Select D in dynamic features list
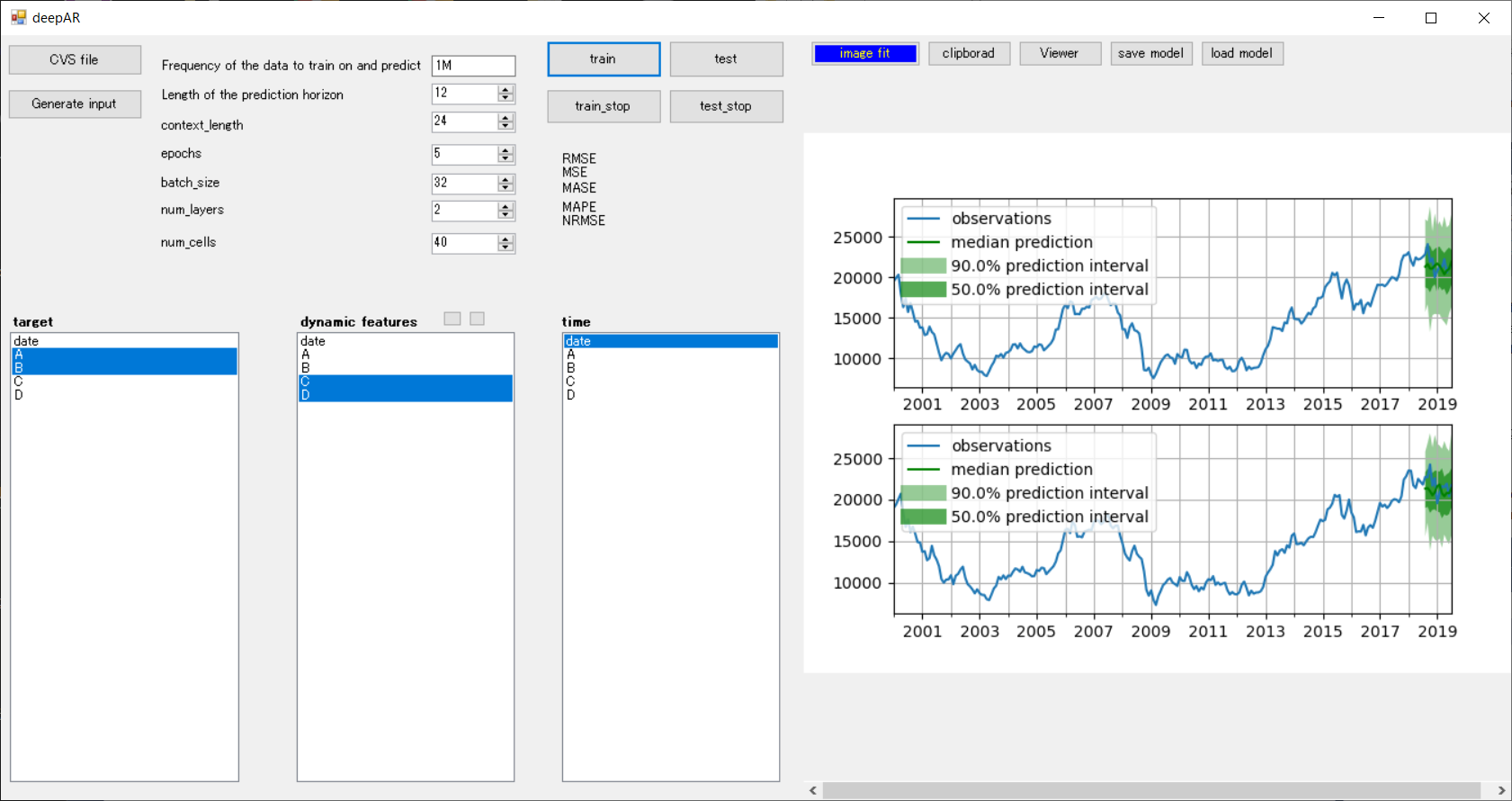 [x=406, y=395]
